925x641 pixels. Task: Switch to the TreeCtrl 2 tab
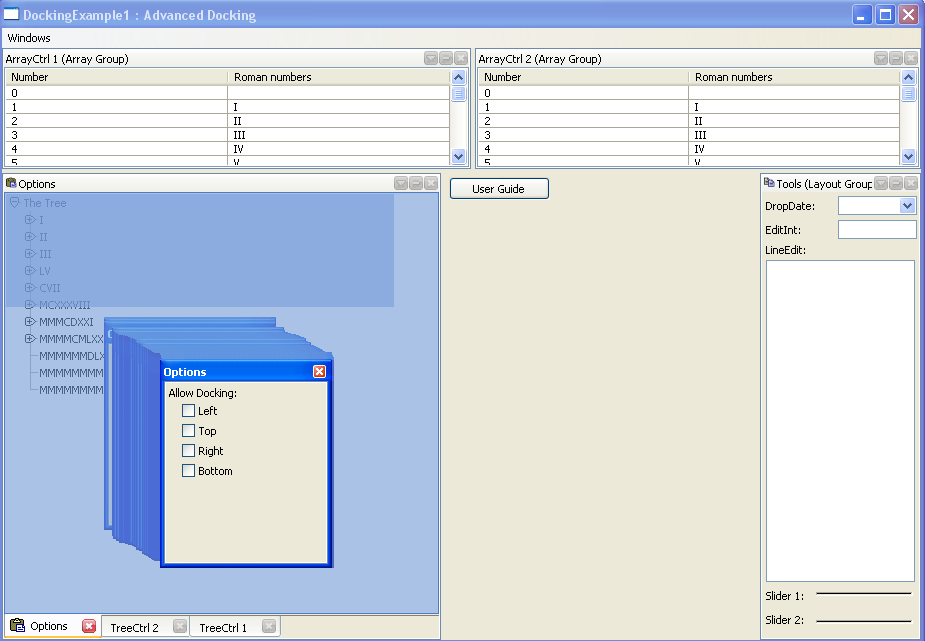(134, 628)
